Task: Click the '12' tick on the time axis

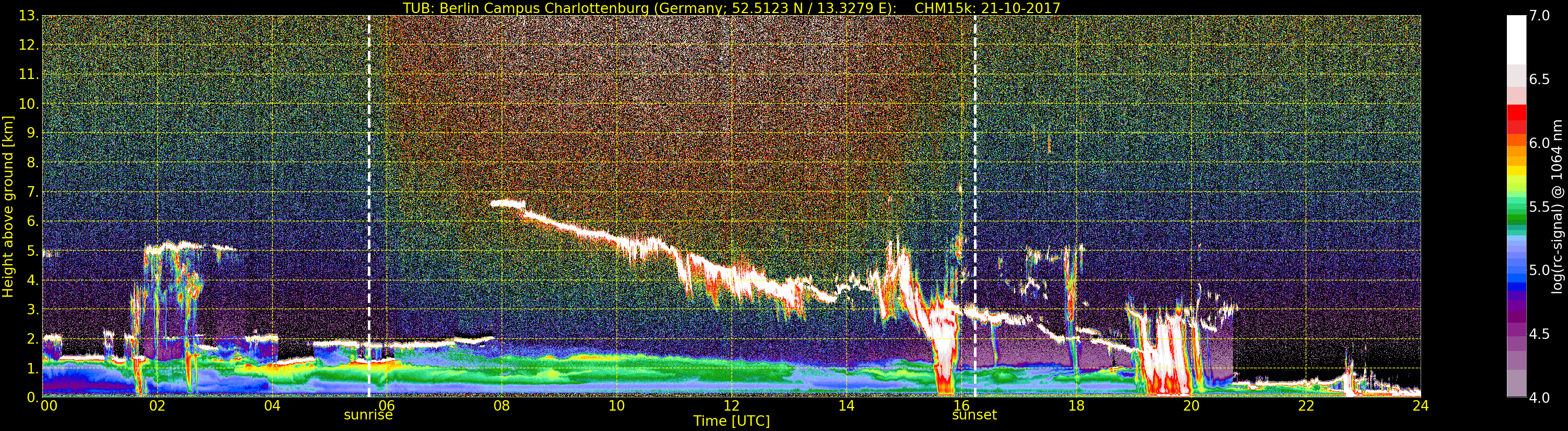Action: [731, 406]
